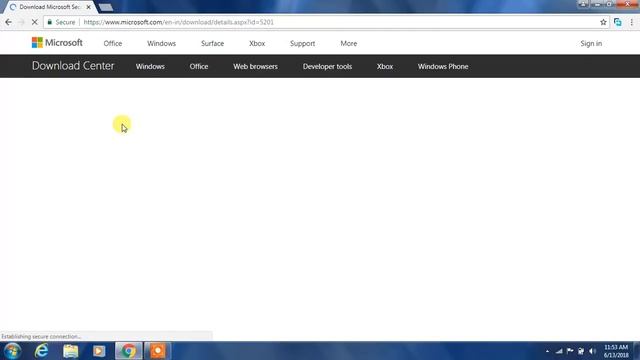Click the Sign in link
Screen dimensions: 640x360
591,44
